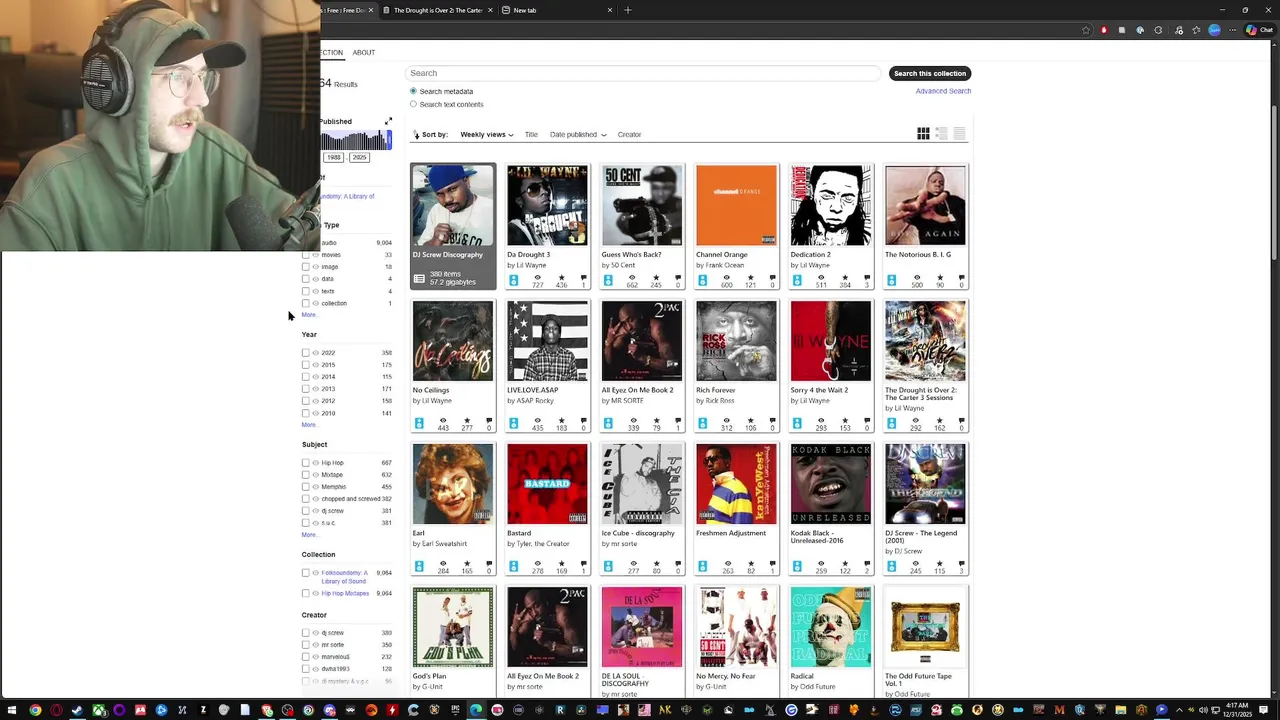Expand More under Subject
The width and height of the screenshot is (1280, 720).
click(309, 535)
